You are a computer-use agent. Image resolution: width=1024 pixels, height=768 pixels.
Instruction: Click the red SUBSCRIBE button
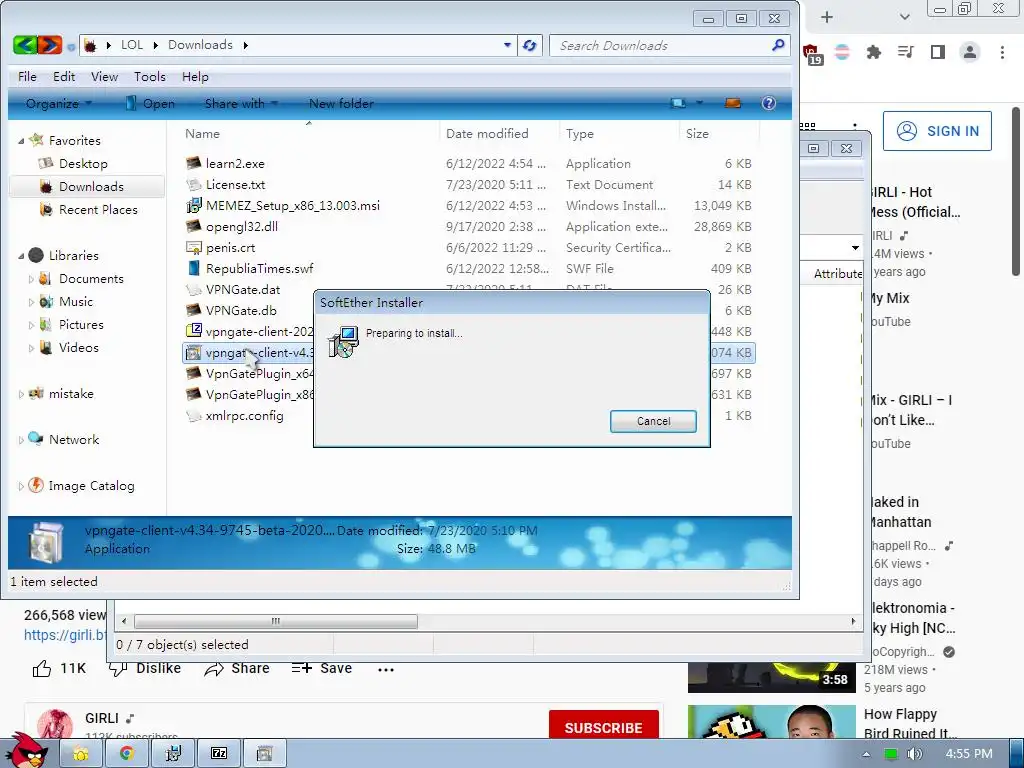pos(603,725)
